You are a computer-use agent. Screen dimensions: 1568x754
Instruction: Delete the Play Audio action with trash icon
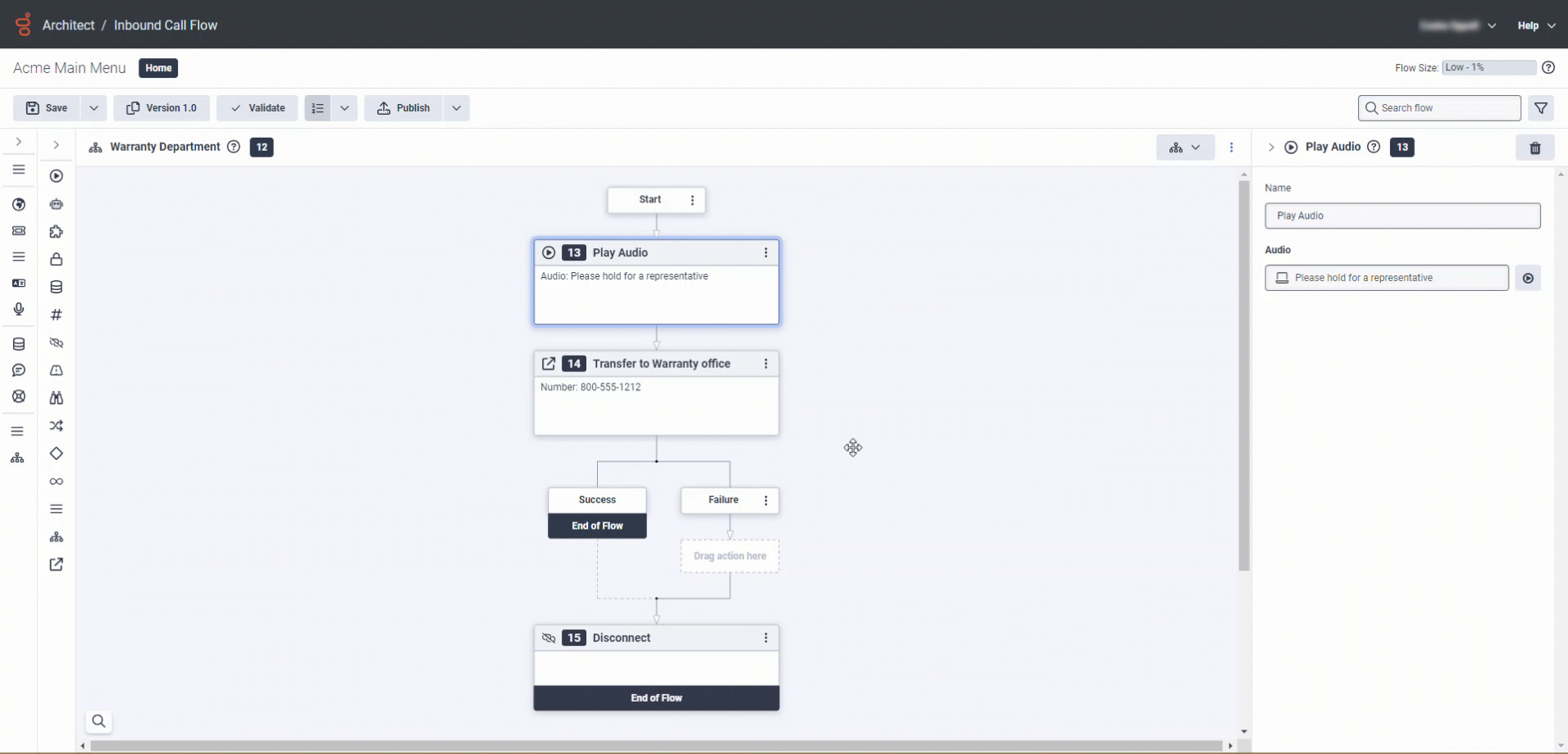(x=1534, y=148)
